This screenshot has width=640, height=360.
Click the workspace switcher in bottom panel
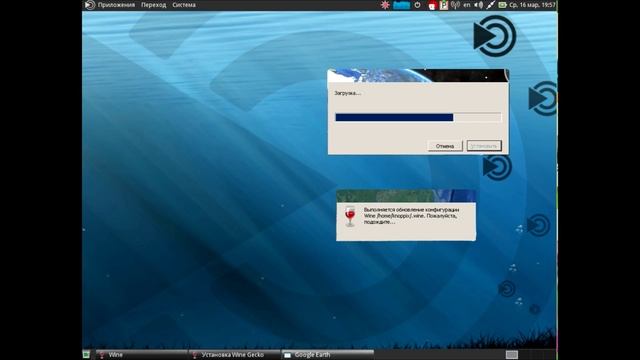(x=511, y=355)
